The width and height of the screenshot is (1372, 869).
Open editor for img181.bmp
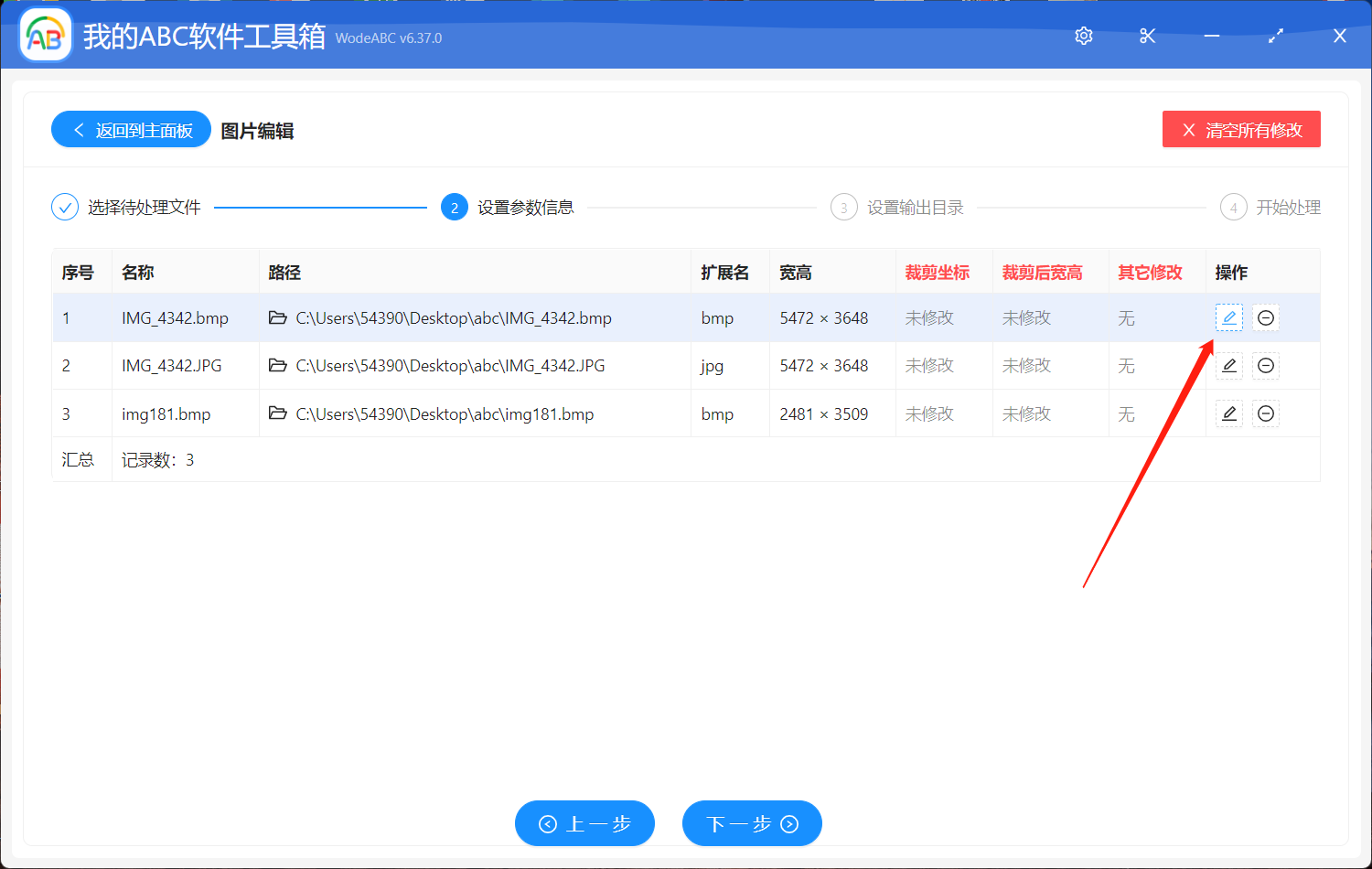[x=1228, y=413]
